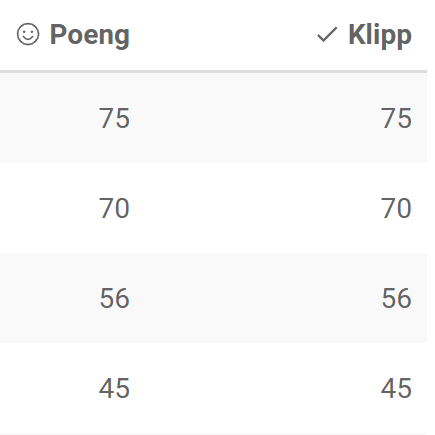Sort by the Poeng column header text
The height and width of the screenshot is (435, 435).
coord(90,36)
